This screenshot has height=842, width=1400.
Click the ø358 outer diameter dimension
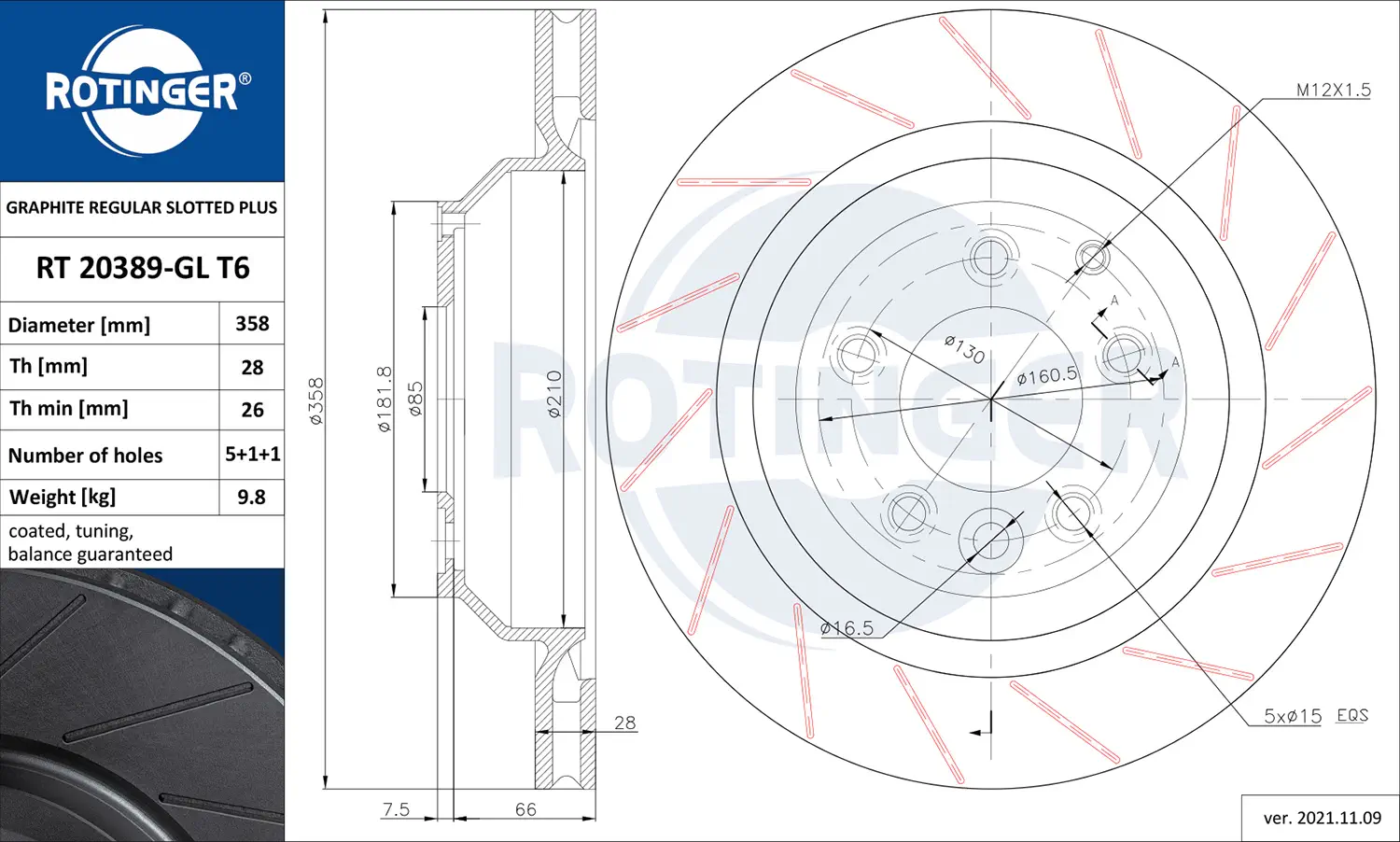point(316,401)
